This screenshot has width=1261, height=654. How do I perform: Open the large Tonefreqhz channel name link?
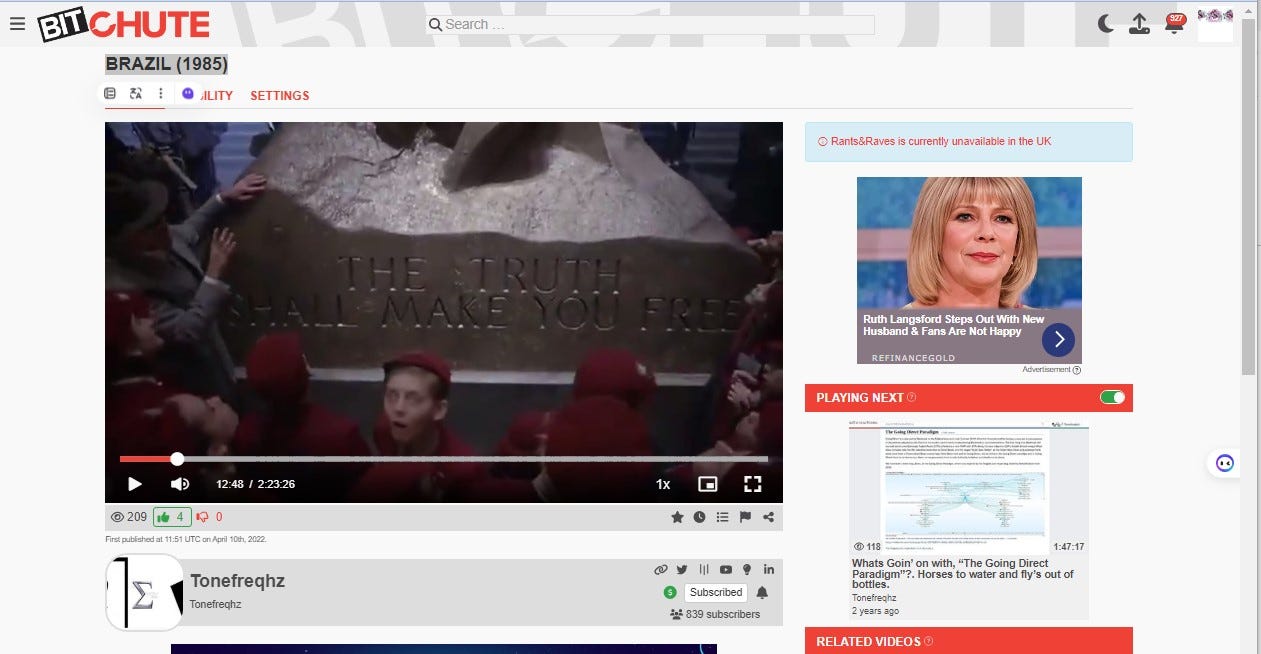(x=238, y=581)
